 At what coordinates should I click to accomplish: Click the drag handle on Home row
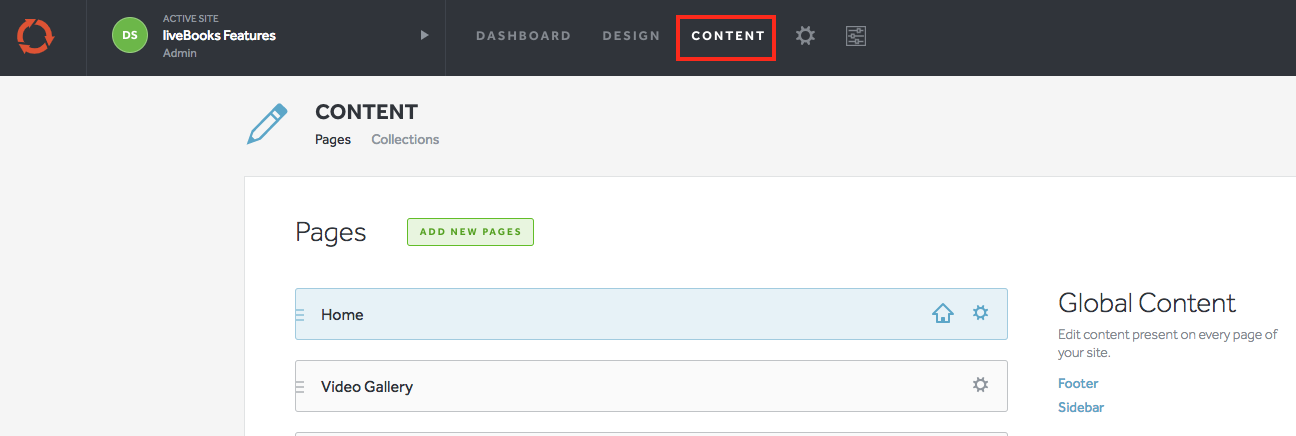[x=300, y=315]
